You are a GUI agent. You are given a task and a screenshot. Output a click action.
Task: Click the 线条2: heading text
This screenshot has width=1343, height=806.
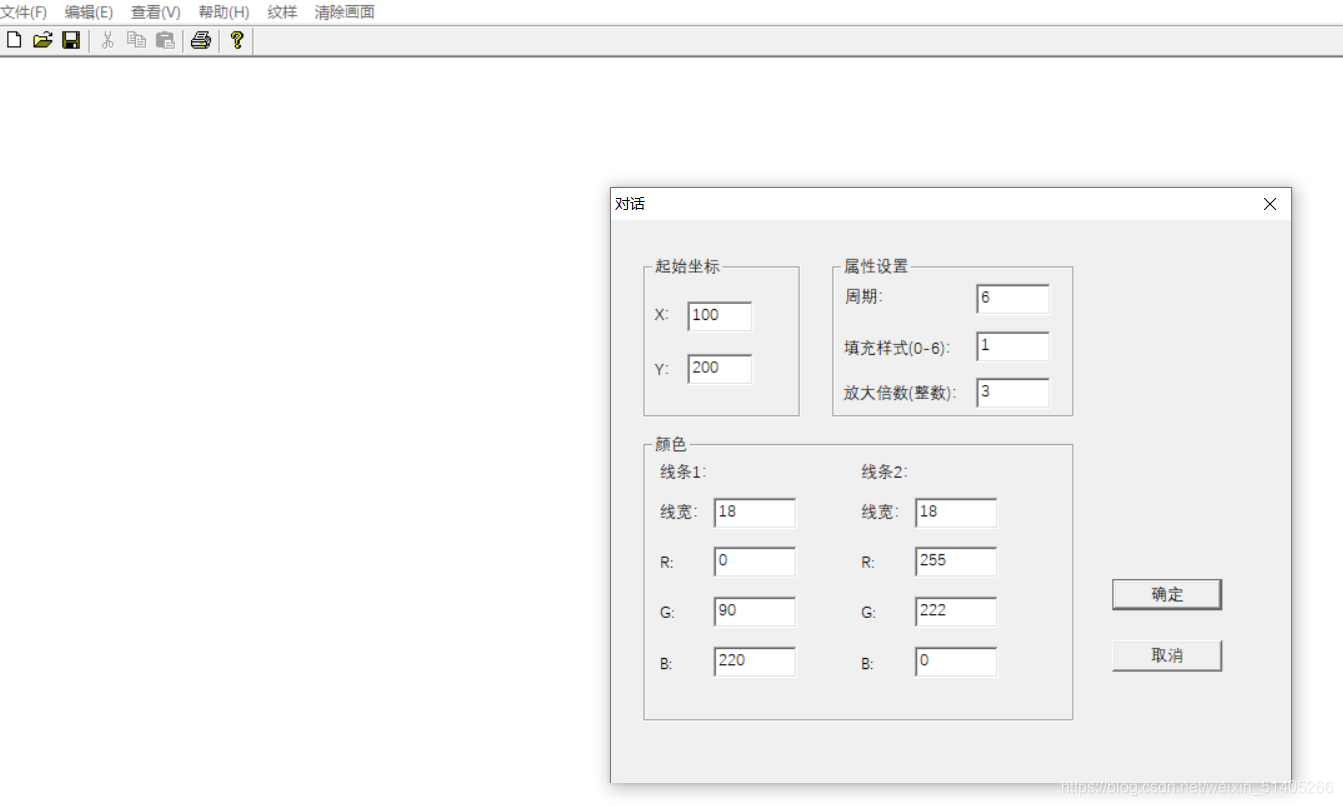coord(884,472)
